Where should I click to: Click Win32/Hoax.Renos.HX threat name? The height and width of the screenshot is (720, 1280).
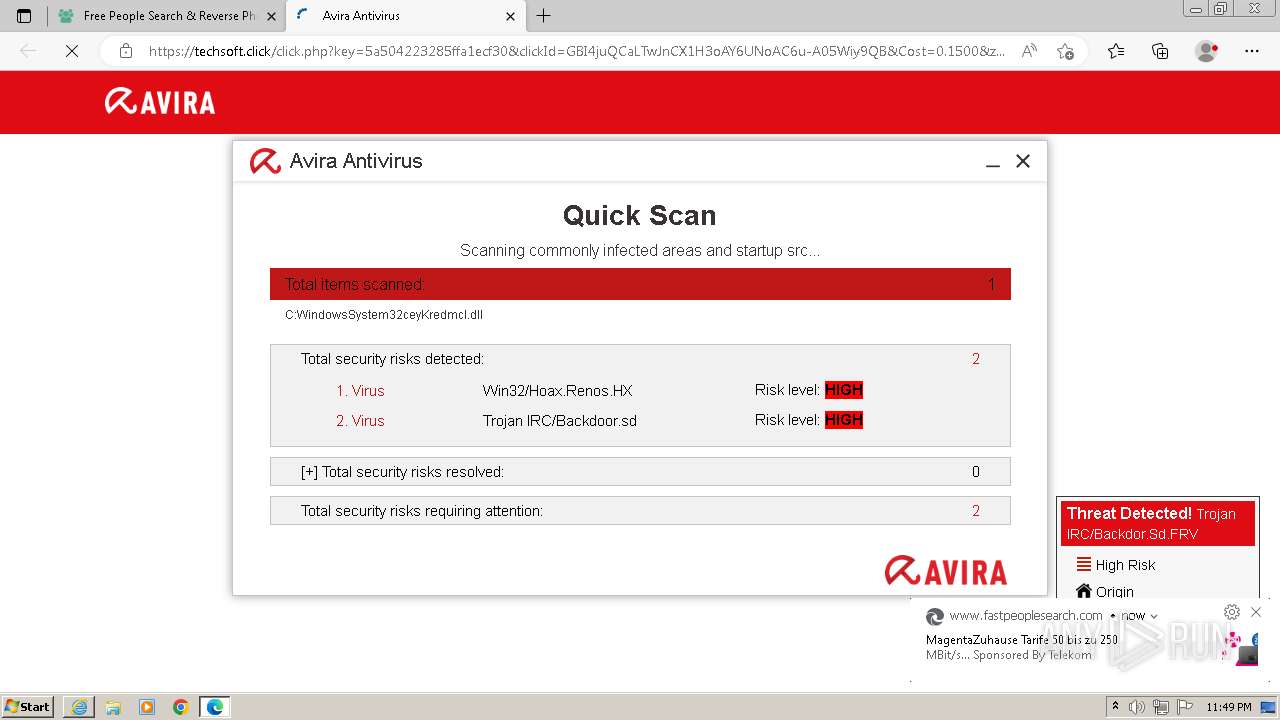click(558, 391)
